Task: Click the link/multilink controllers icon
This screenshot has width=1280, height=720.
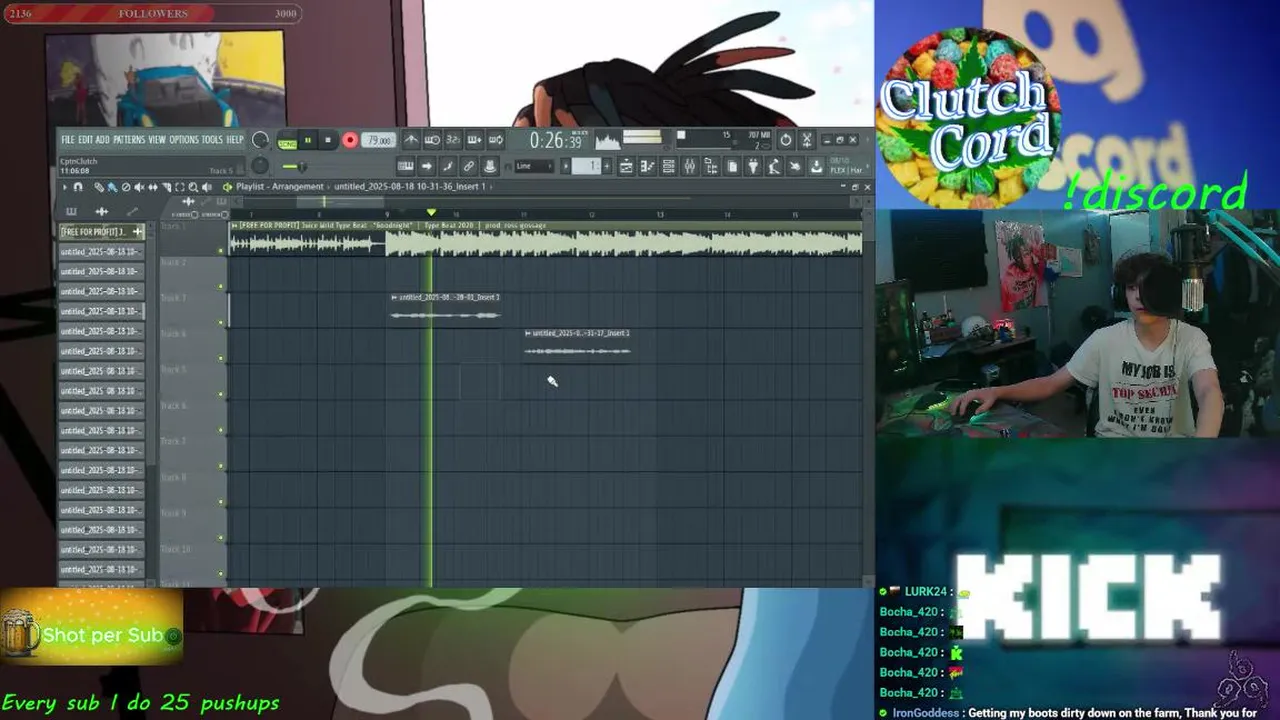Action: coord(470,166)
